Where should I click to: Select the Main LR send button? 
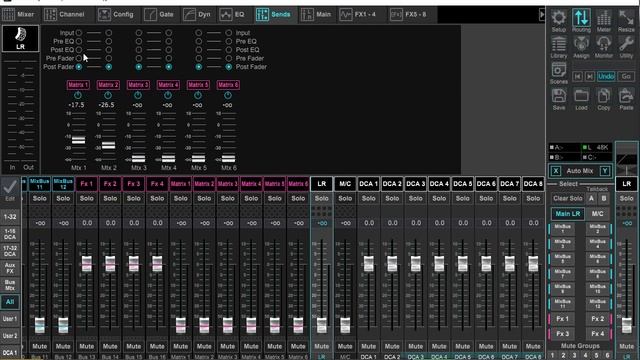click(x=568, y=213)
